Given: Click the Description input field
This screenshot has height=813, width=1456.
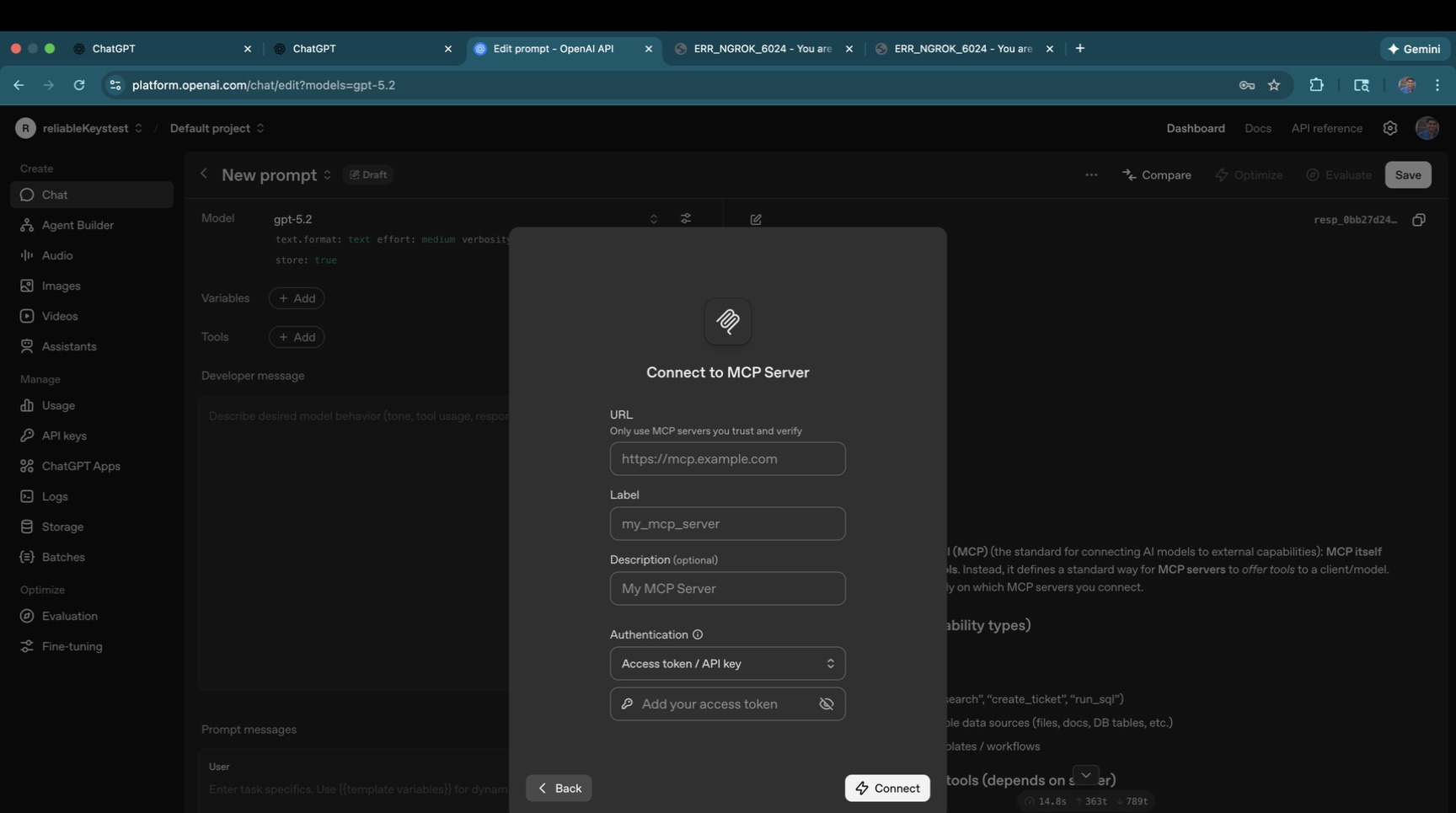Looking at the screenshot, I should click(x=727, y=589).
